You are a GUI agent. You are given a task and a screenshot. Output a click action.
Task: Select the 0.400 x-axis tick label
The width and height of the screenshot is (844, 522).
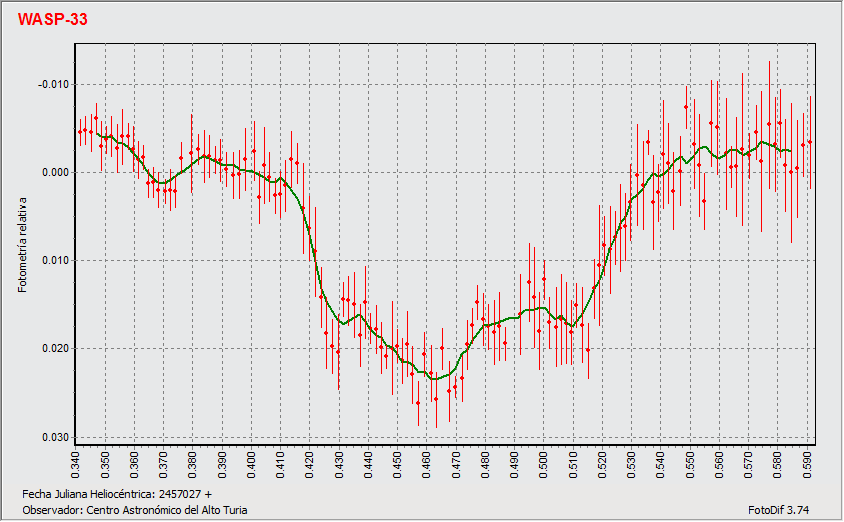(x=252, y=464)
